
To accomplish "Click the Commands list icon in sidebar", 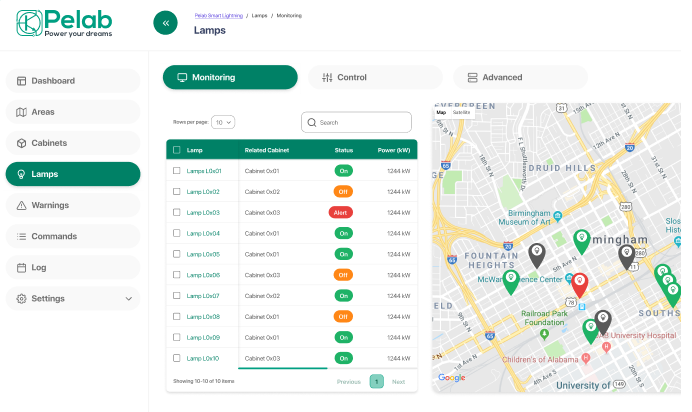I will tap(21, 236).
